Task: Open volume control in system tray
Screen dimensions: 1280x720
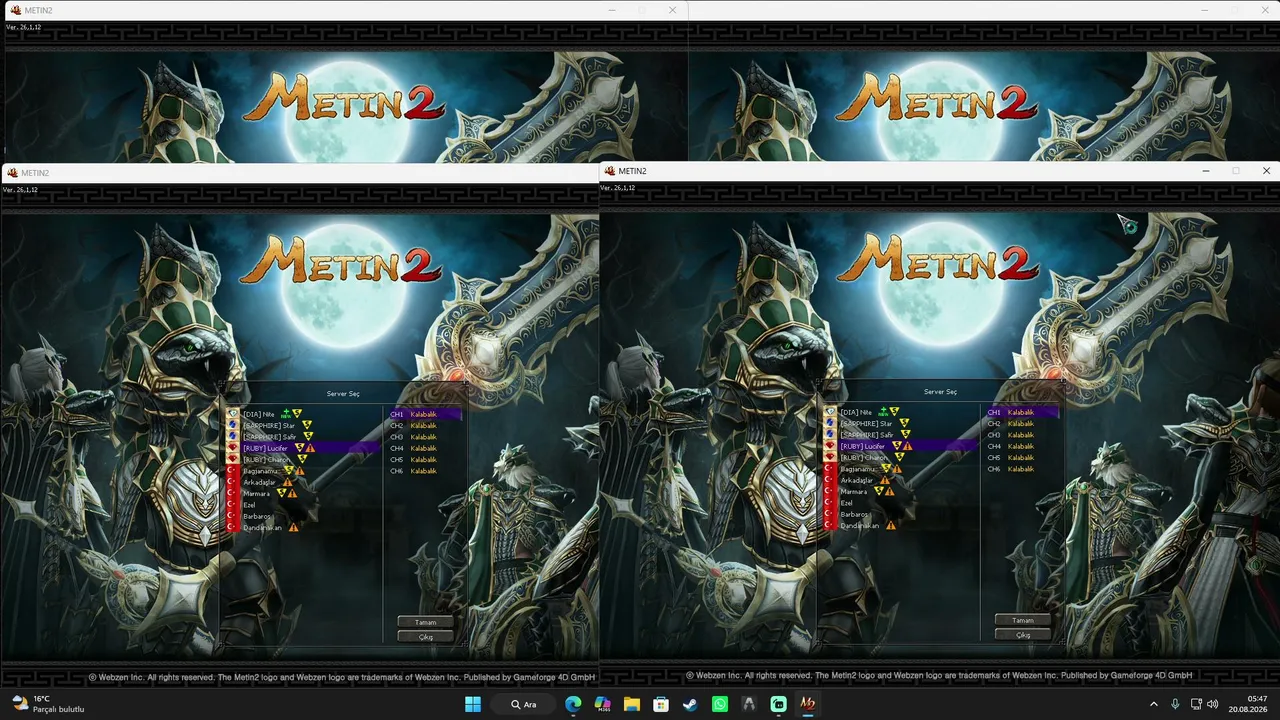Action: [x=1213, y=704]
